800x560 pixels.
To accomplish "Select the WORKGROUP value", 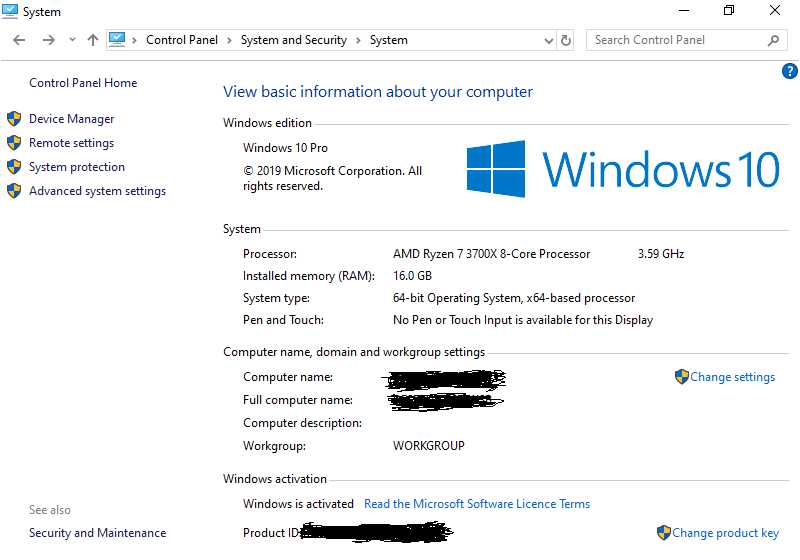I will [429, 446].
